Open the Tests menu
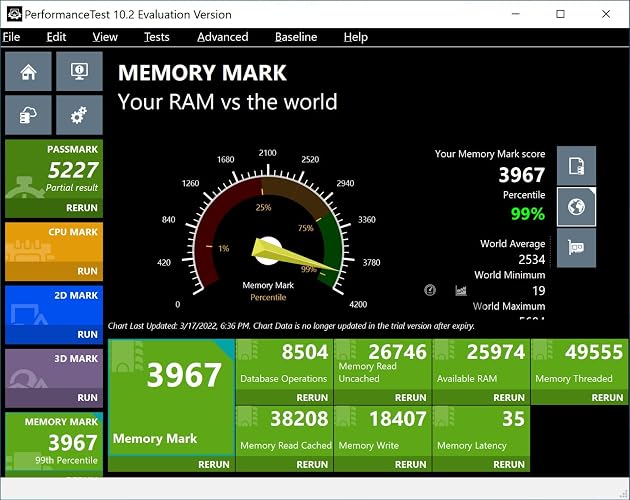 [x=157, y=37]
